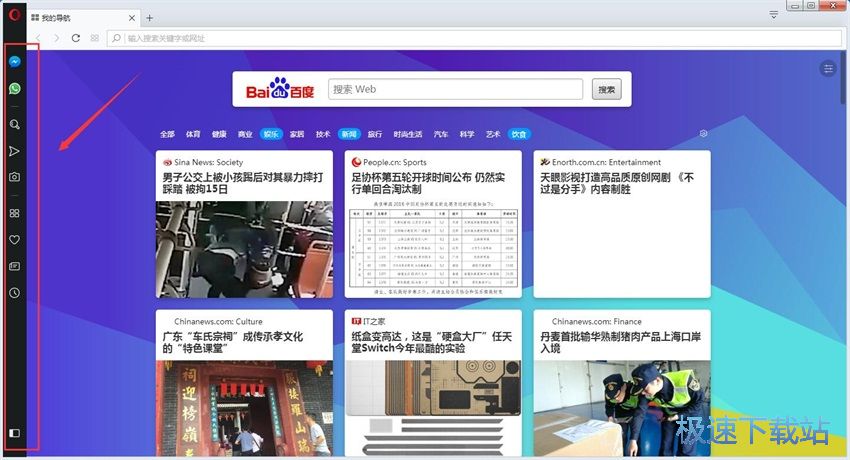Select the 科学 news category
850x460 pixels.
[x=467, y=134]
